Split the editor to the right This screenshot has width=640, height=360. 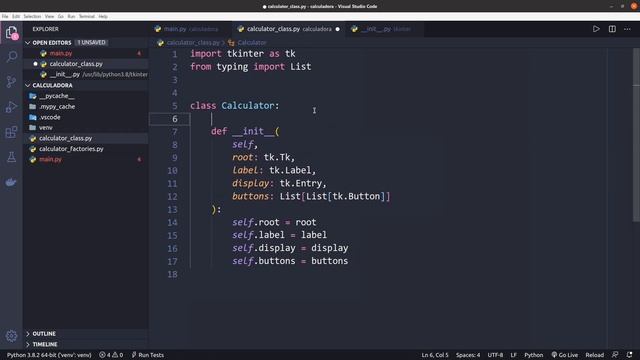(612, 29)
